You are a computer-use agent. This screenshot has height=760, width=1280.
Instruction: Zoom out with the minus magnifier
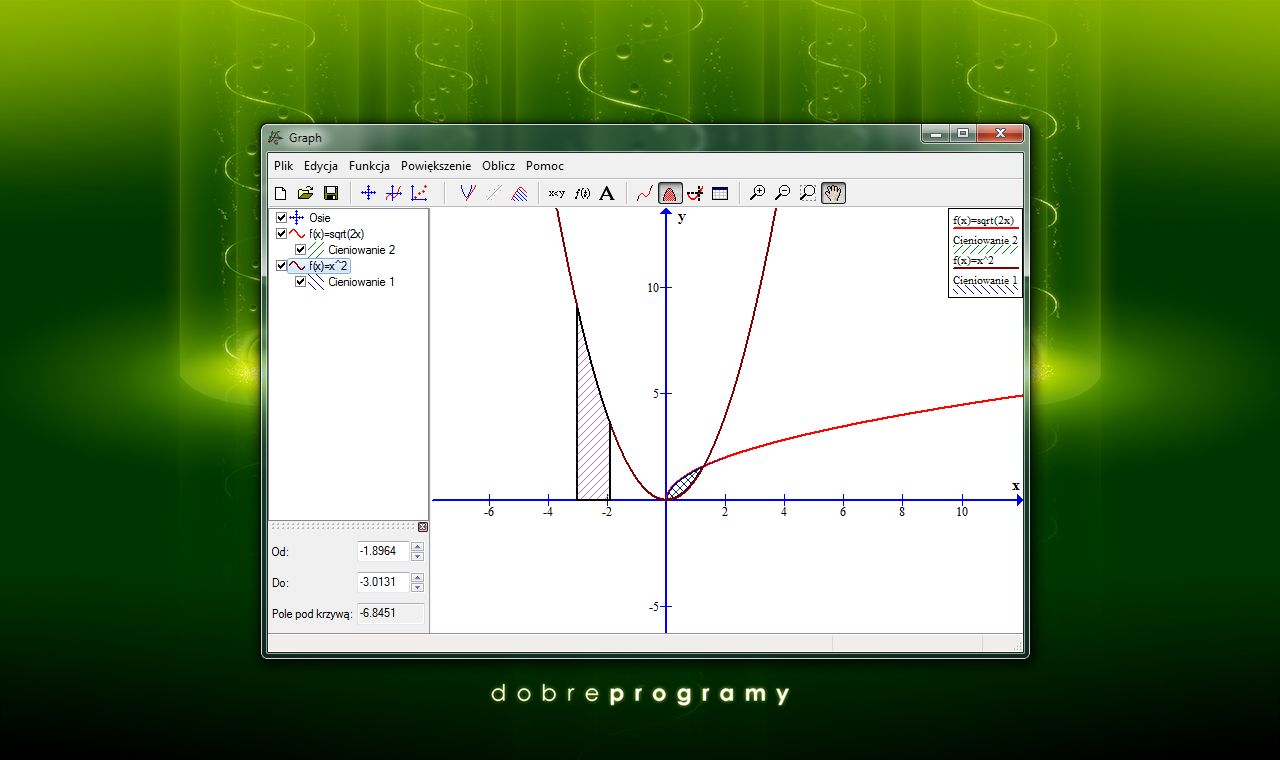(x=783, y=193)
